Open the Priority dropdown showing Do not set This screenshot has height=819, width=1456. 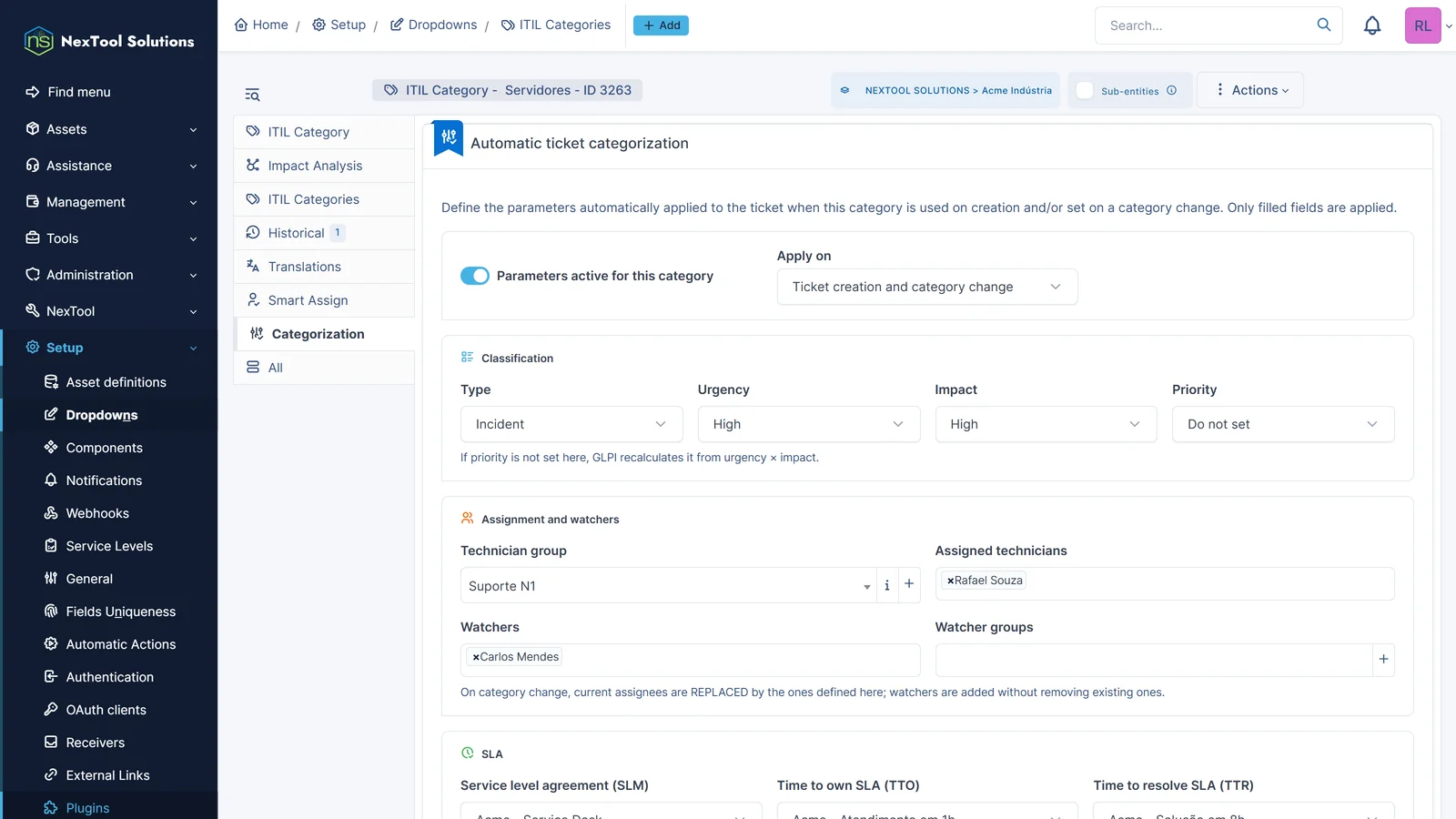pyautogui.click(x=1283, y=424)
